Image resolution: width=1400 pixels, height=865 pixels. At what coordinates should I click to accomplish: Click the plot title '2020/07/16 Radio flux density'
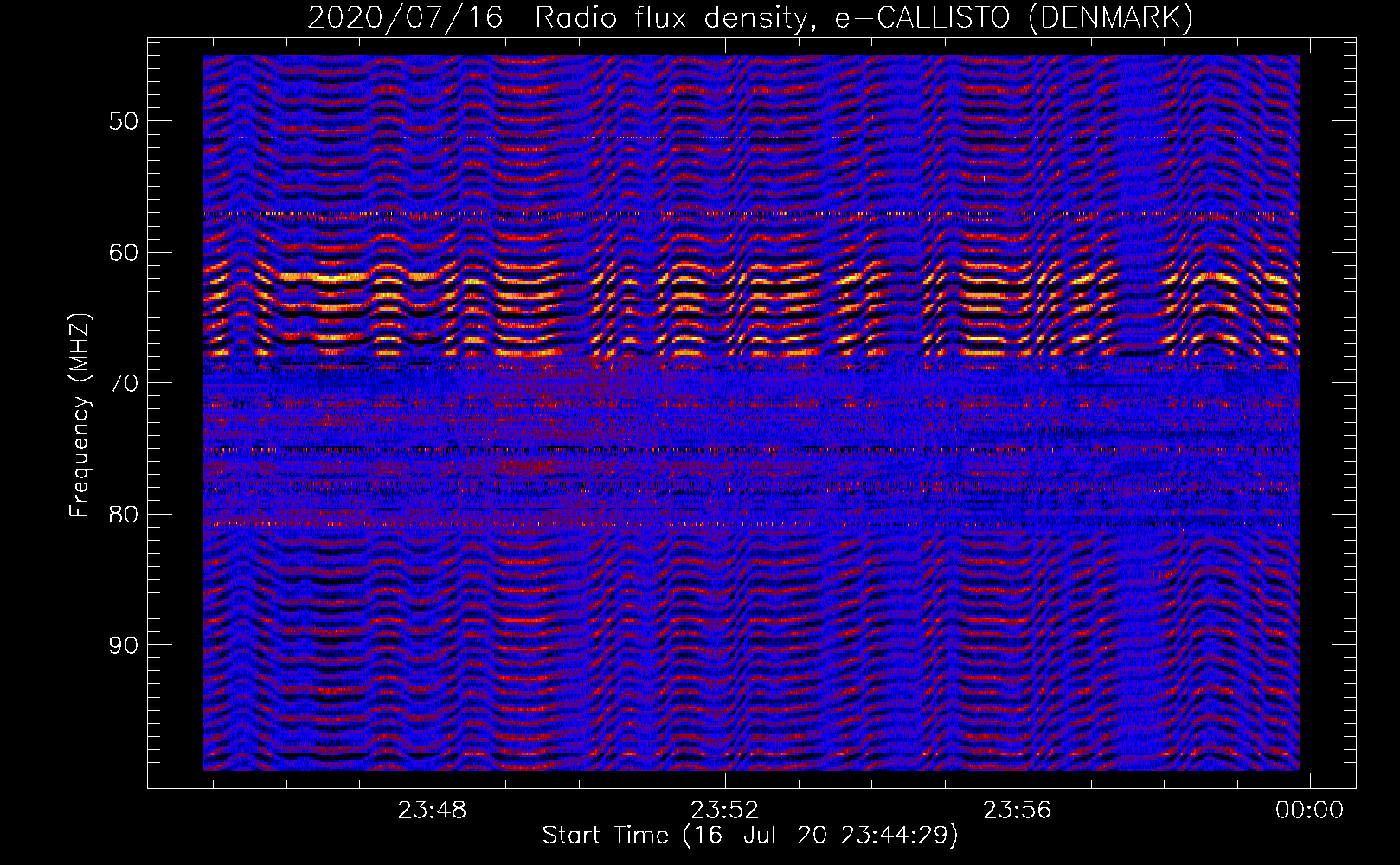[x=750, y=17]
